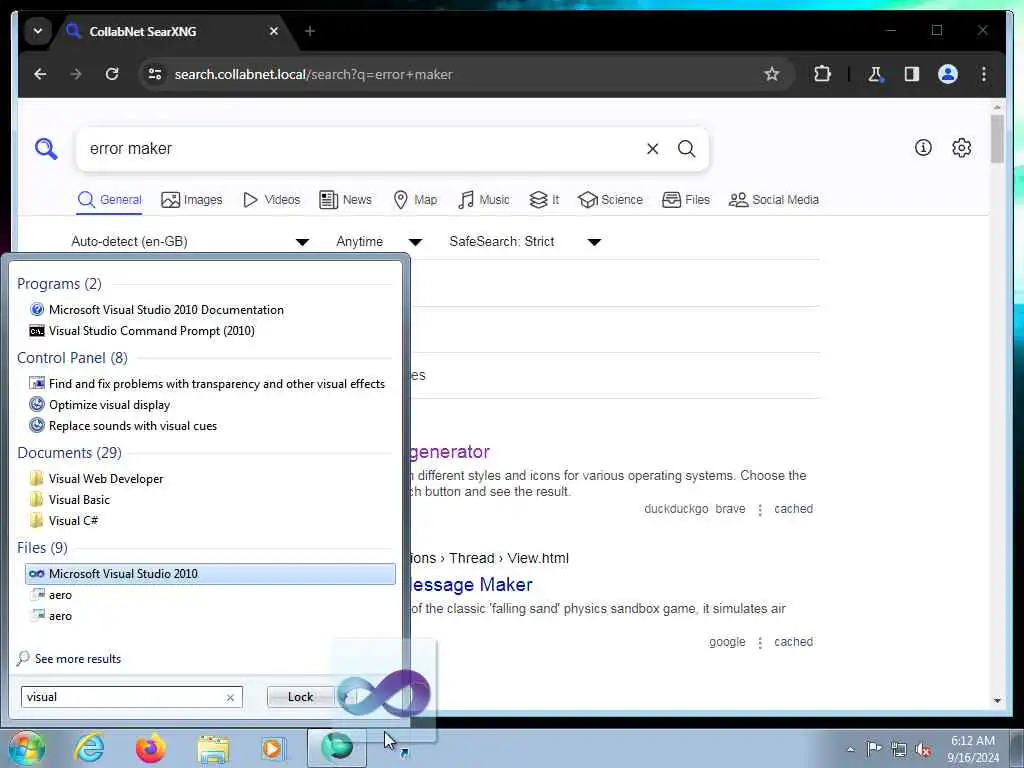1024x768 pixels.
Task: Open Optimize visual display
Action: click(100, 405)
